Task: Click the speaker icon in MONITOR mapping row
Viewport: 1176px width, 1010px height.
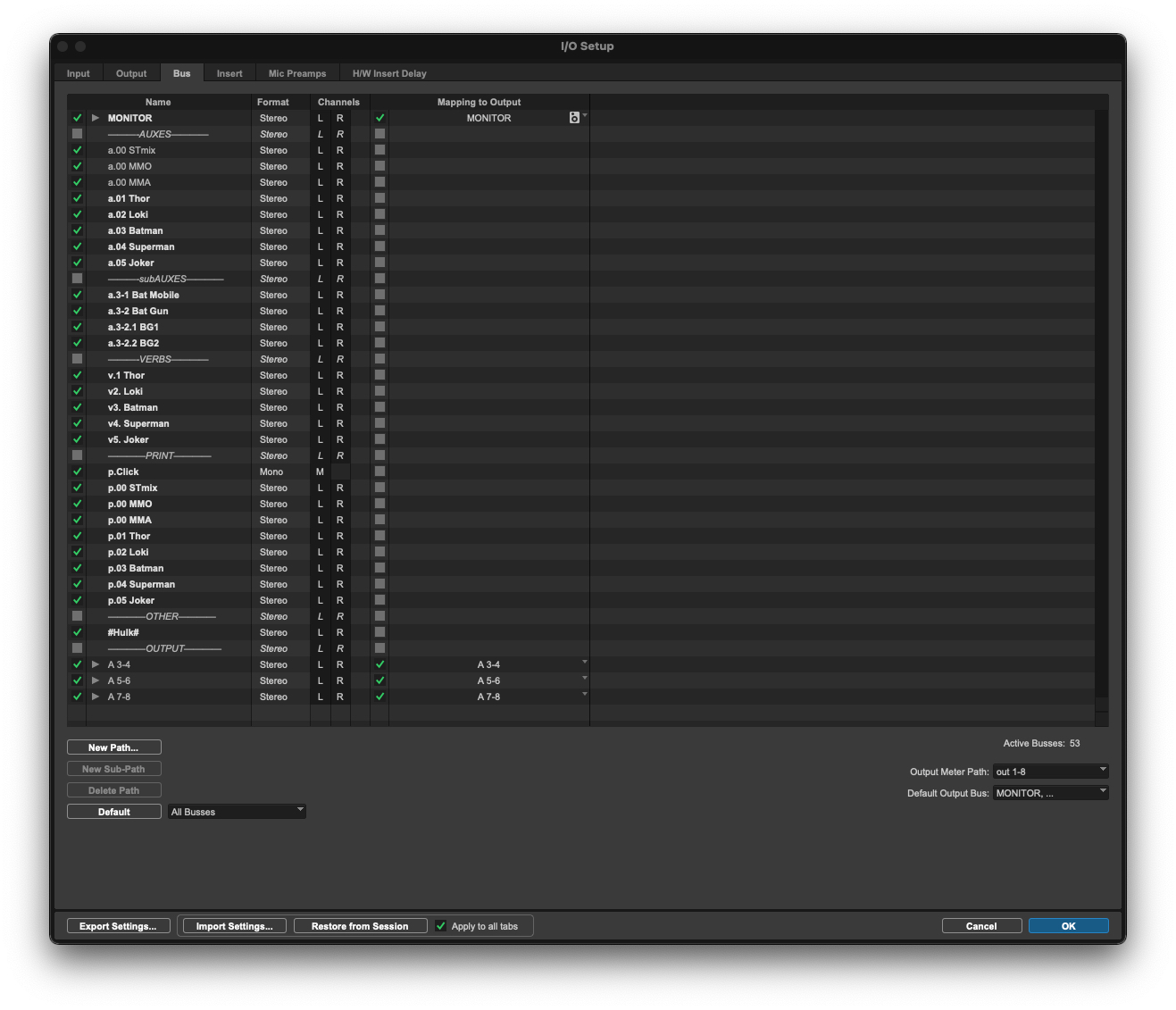Action: click(574, 118)
